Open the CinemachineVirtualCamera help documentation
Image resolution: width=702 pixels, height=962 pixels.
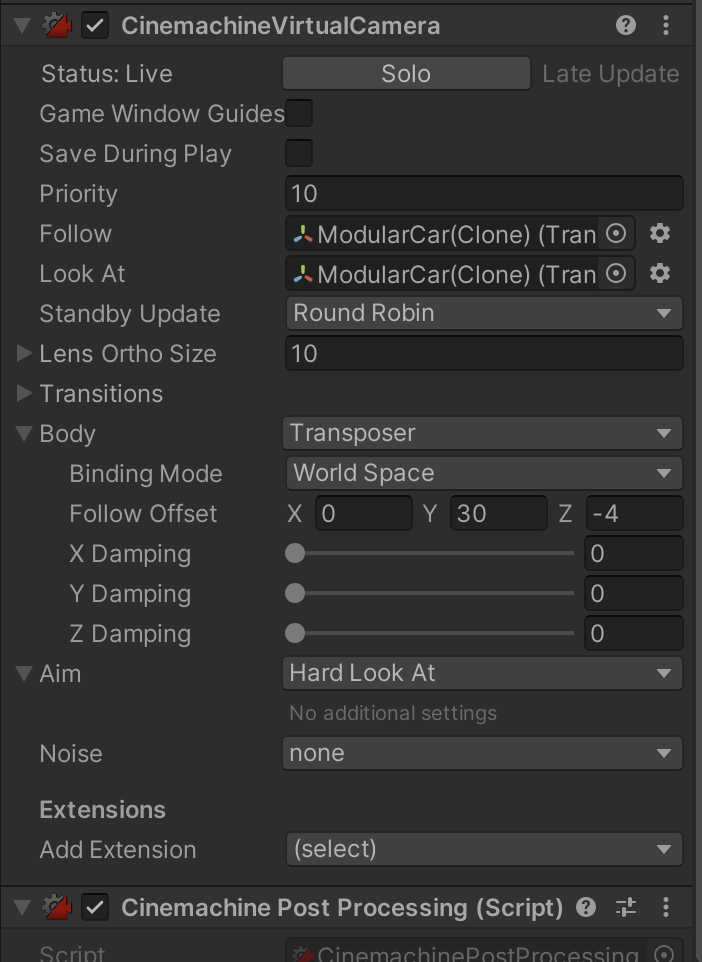point(625,25)
